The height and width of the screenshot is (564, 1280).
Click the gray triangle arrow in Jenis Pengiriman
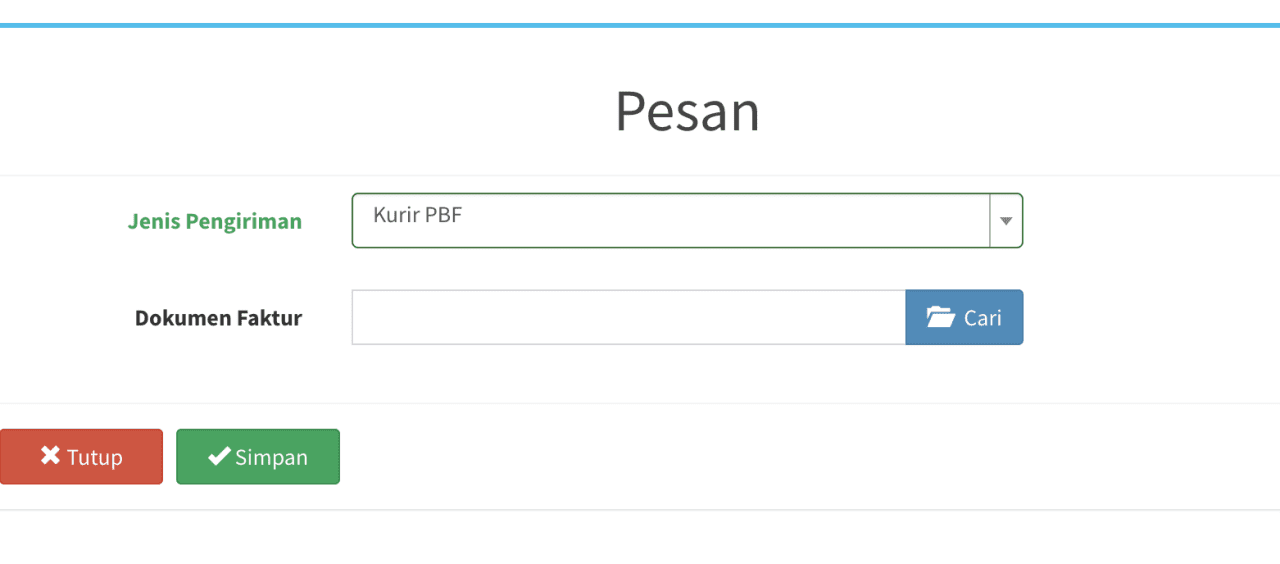pyautogui.click(x=1006, y=221)
